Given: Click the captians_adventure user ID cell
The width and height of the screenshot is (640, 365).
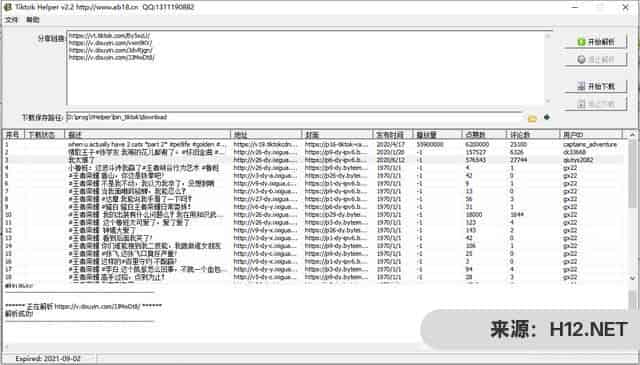Looking at the screenshot, I should tap(590, 145).
